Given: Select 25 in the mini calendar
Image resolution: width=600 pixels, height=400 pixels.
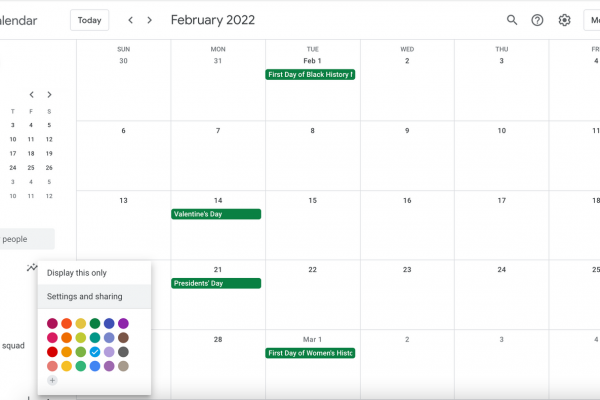Looking at the screenshot, I should coord(31,168).
